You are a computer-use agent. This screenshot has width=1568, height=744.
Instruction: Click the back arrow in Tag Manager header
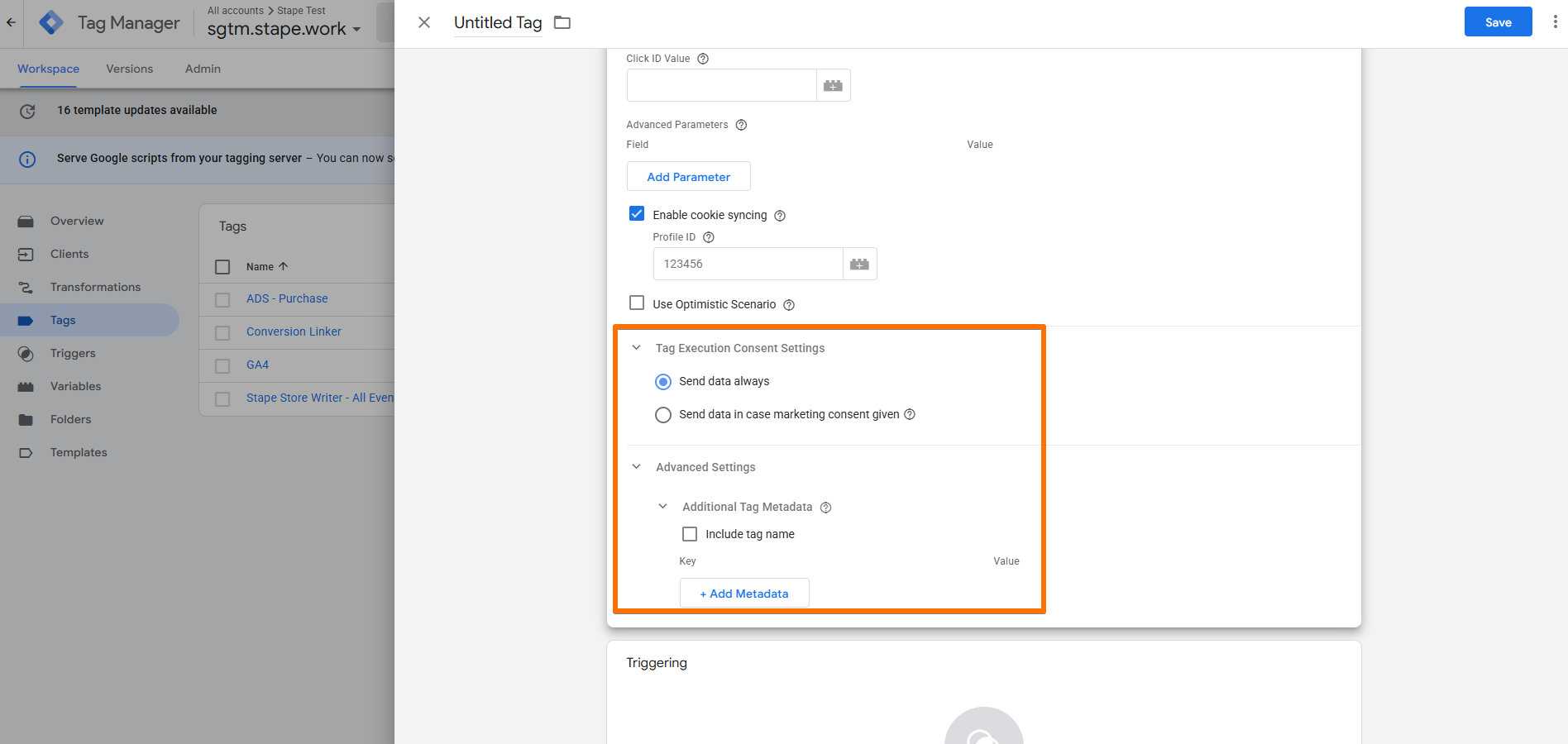[x=11, y=22]
